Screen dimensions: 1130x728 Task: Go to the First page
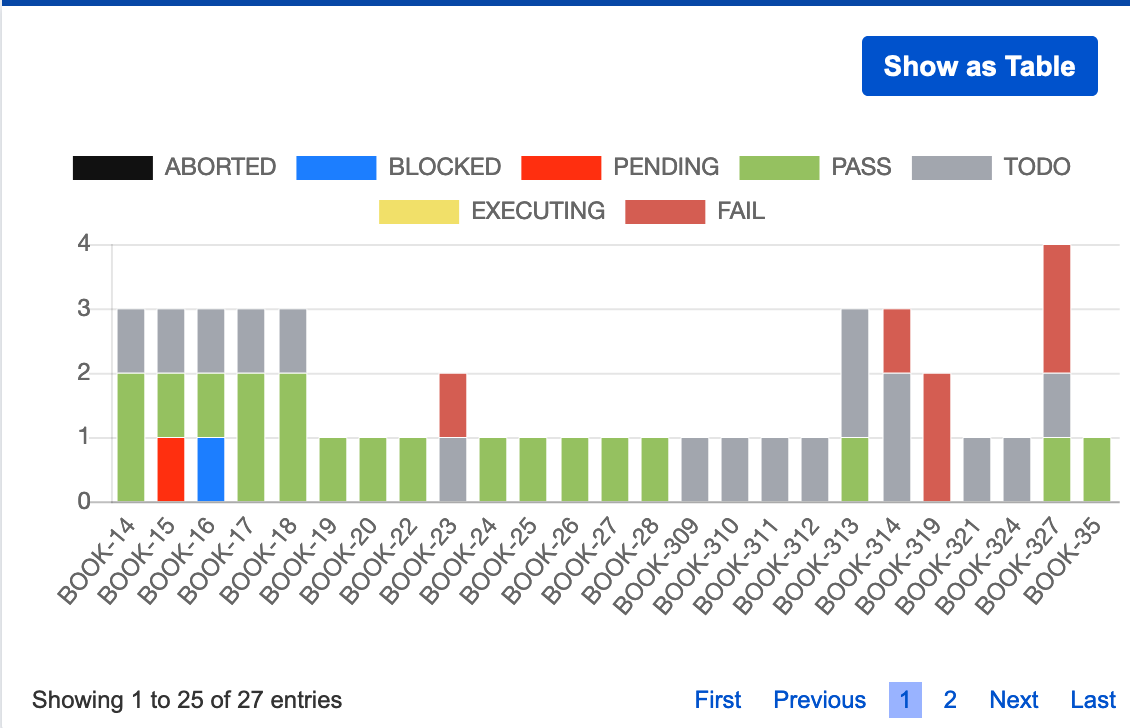pyautogui.click(x=718, y=700)
